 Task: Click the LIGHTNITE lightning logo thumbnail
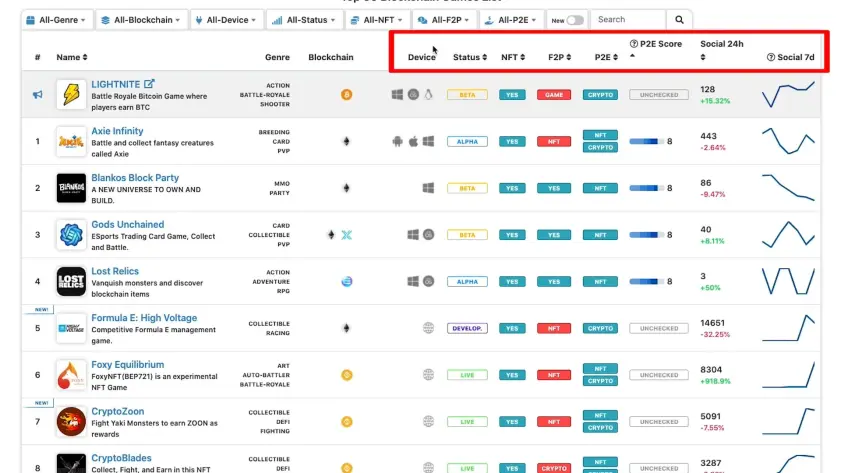71,94
